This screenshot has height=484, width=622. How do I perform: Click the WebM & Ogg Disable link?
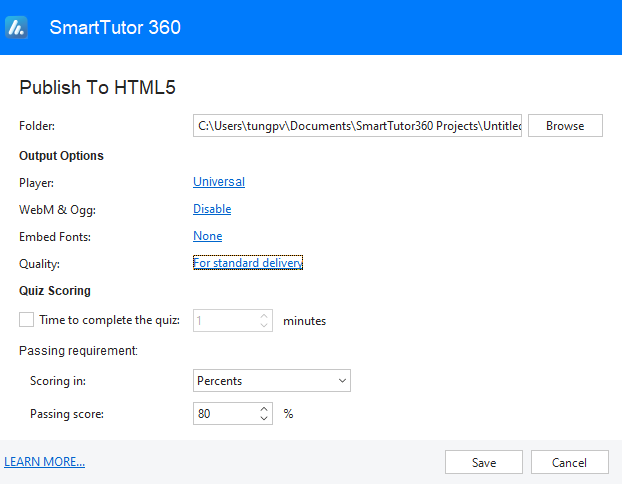click(212, 209)
